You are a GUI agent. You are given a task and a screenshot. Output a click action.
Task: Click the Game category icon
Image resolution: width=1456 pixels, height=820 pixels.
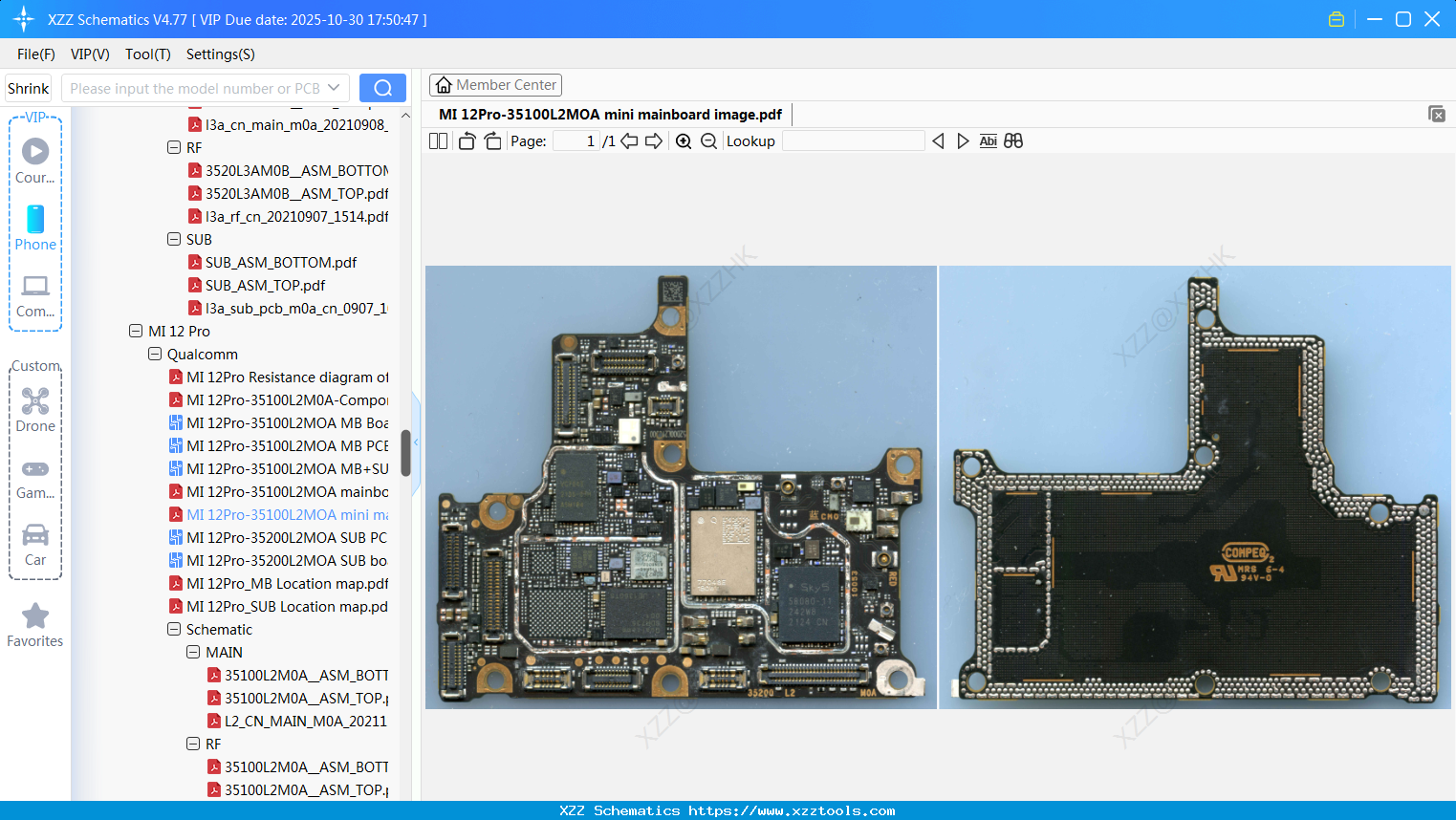[x=34, y=468]
